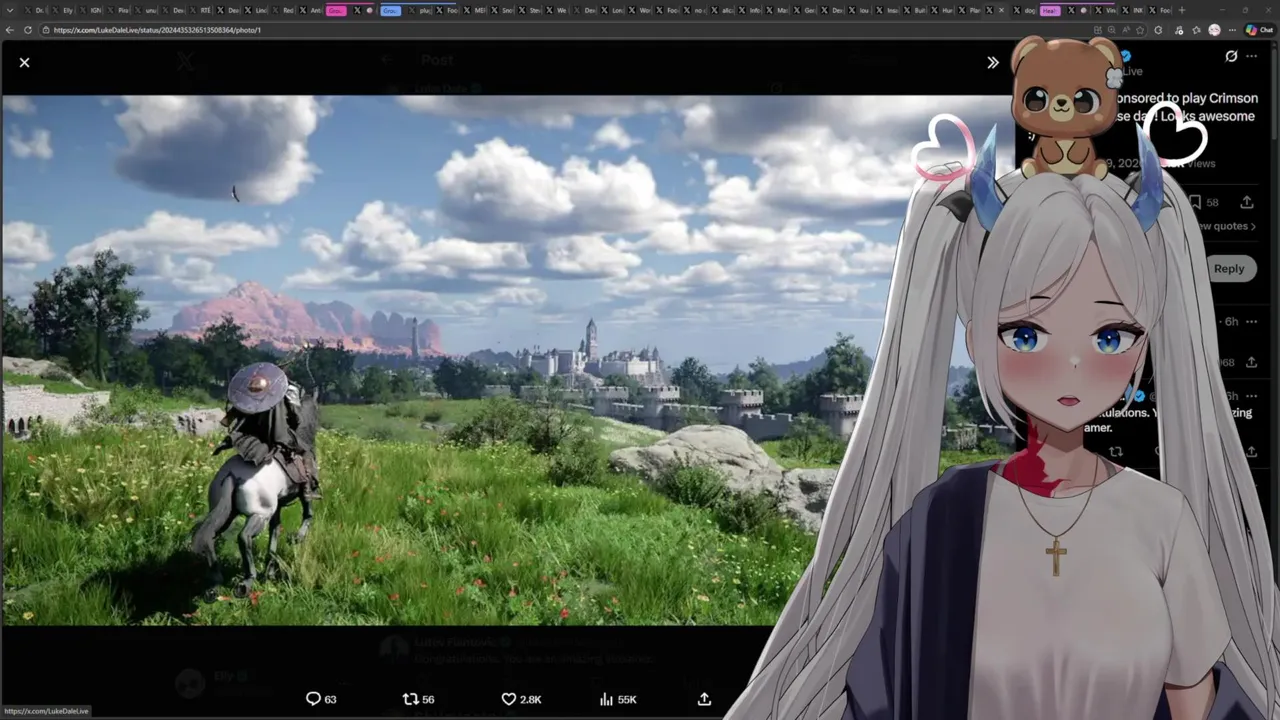The image size is (1280, 720).
Task: Click the Reply button
Action: (1229, 268)
